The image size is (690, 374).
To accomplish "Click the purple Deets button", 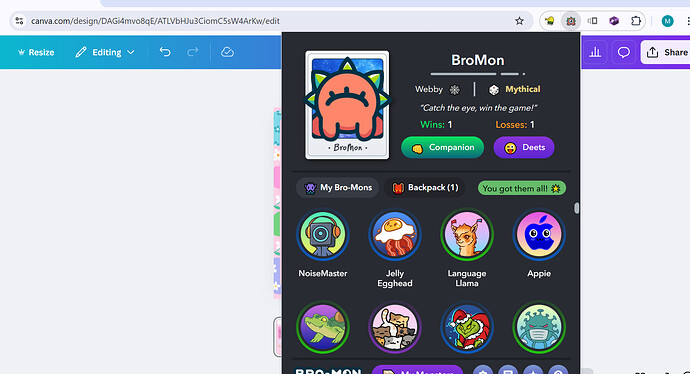I will (x=524, y=147).
